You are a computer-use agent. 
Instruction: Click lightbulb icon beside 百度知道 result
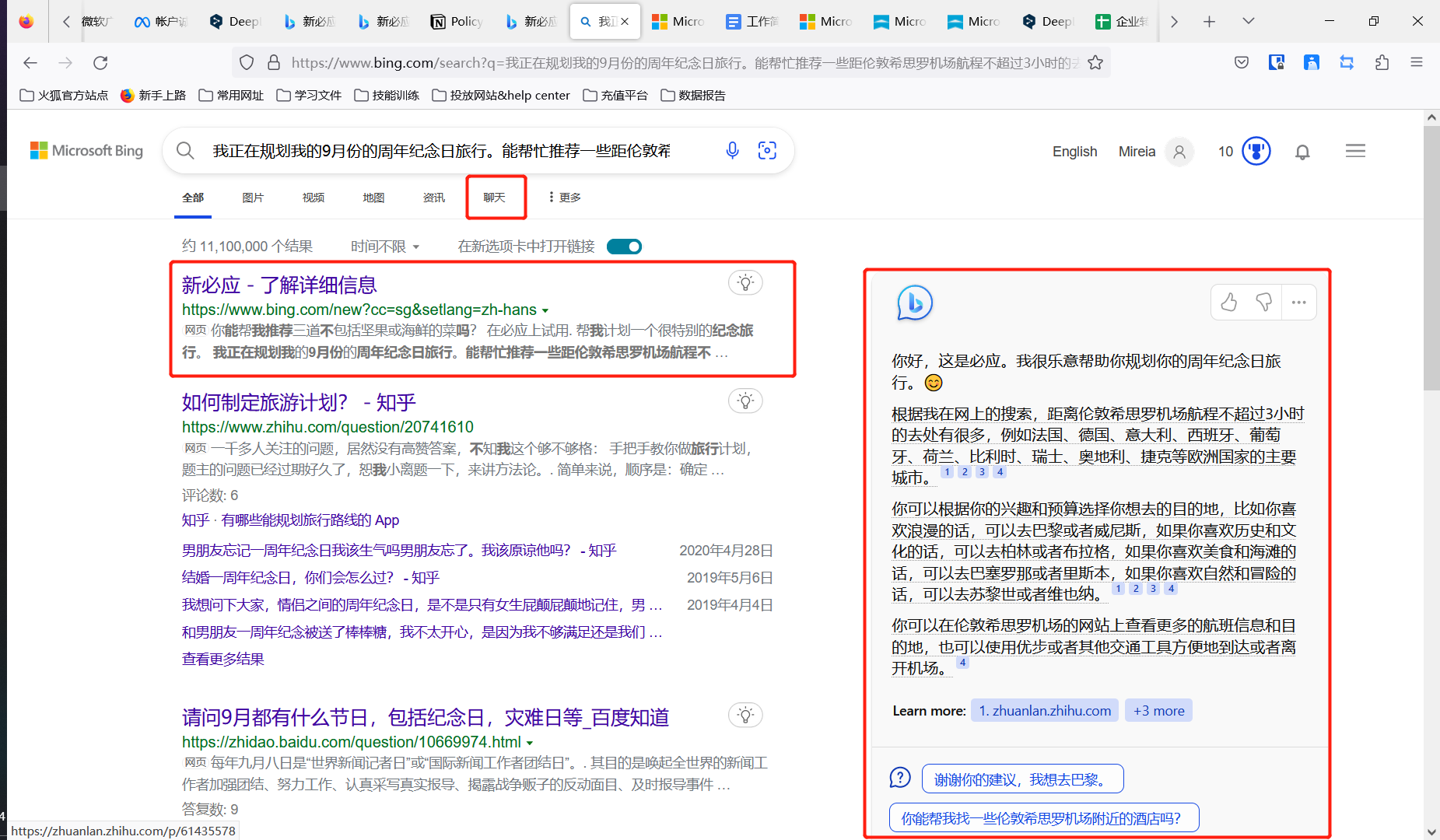(745, 716)
